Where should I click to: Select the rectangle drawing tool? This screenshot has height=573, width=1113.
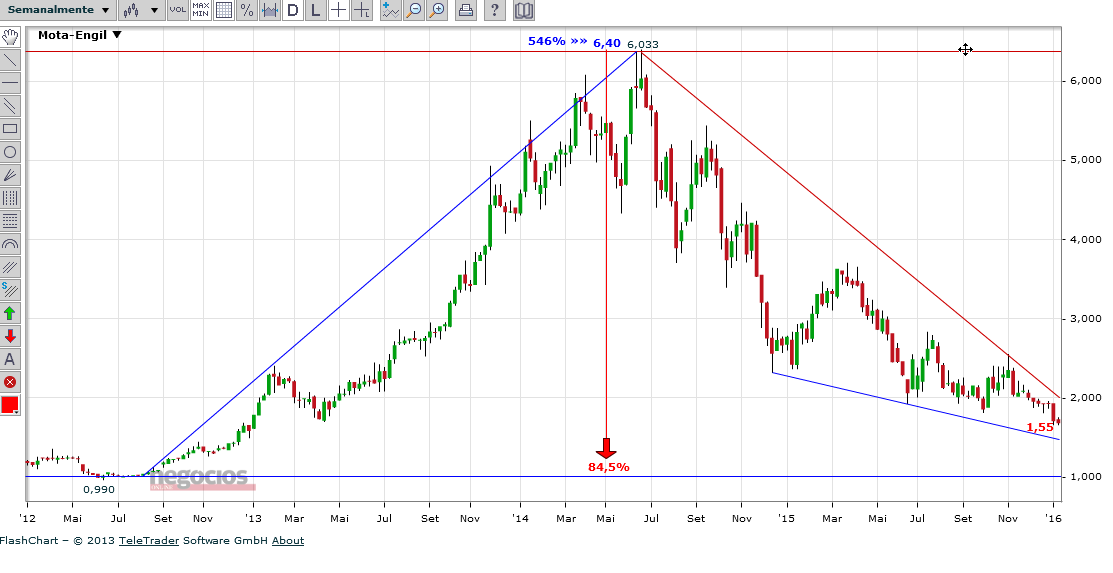(x=10, y=129)
